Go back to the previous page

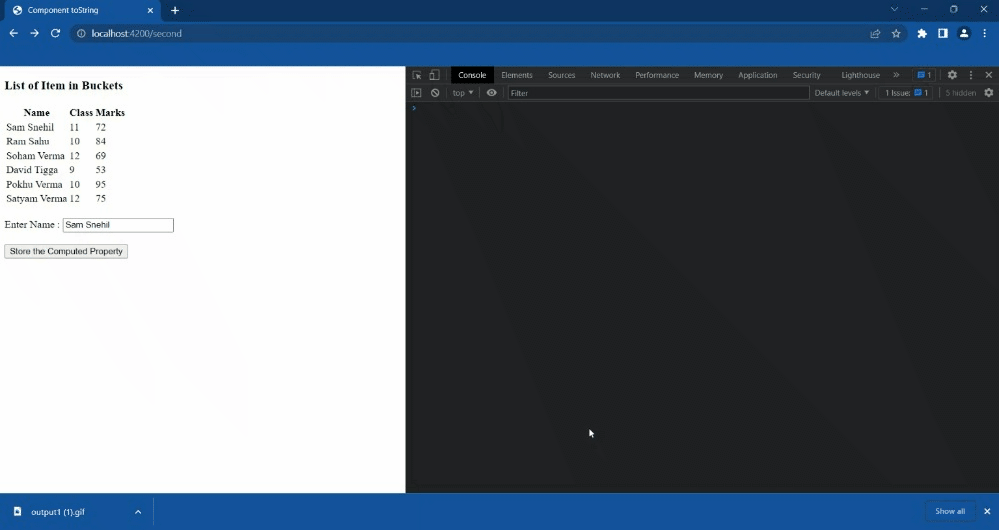click(13, 33)
